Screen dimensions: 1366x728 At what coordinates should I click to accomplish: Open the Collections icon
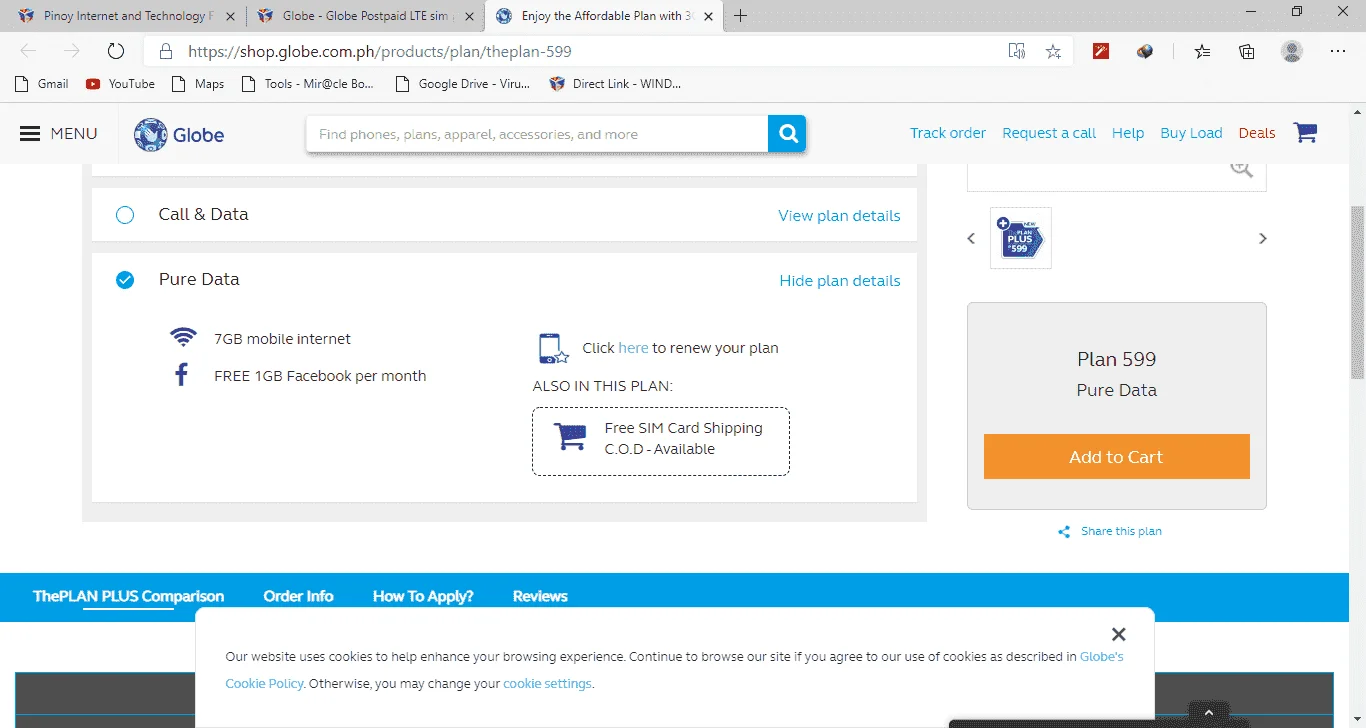1247,52
